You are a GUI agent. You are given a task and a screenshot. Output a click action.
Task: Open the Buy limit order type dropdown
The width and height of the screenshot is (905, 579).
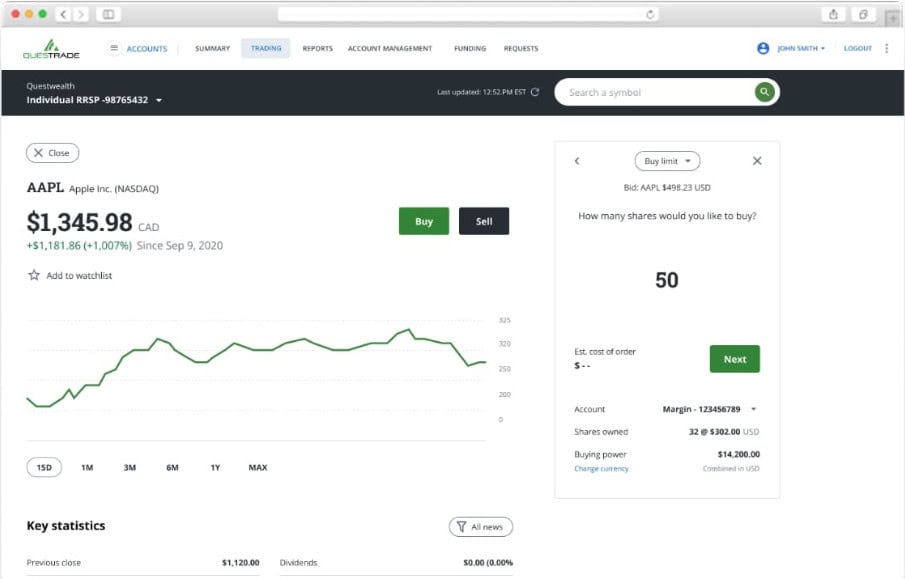[x=666, y=160]
